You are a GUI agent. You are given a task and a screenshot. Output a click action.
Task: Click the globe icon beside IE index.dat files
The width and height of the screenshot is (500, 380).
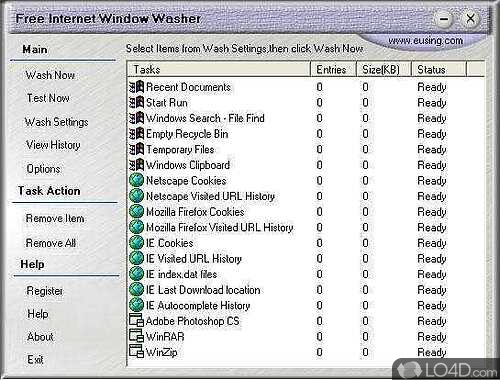click(136, 274)
